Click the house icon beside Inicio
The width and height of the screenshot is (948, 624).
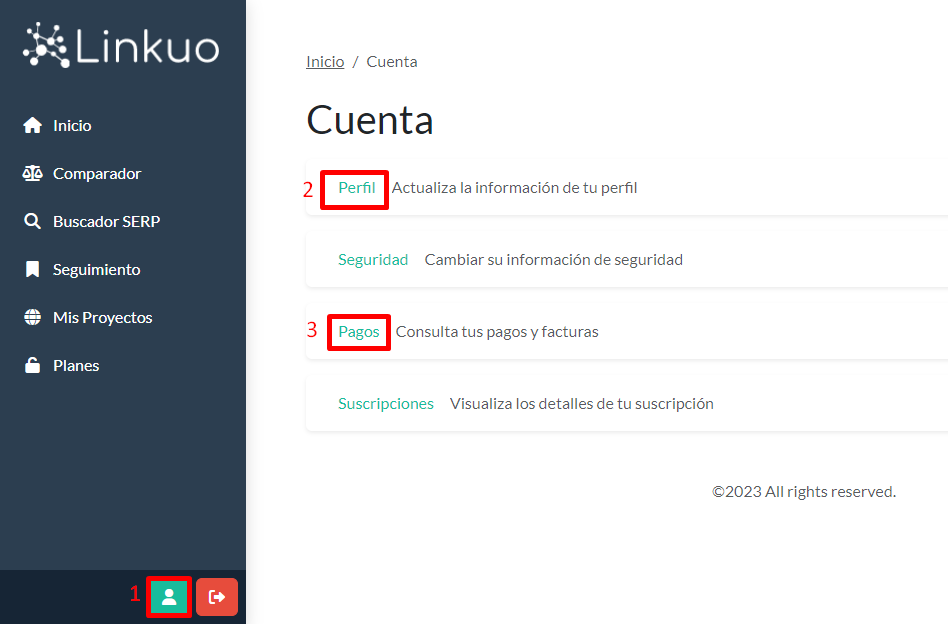tap(32, 126)
